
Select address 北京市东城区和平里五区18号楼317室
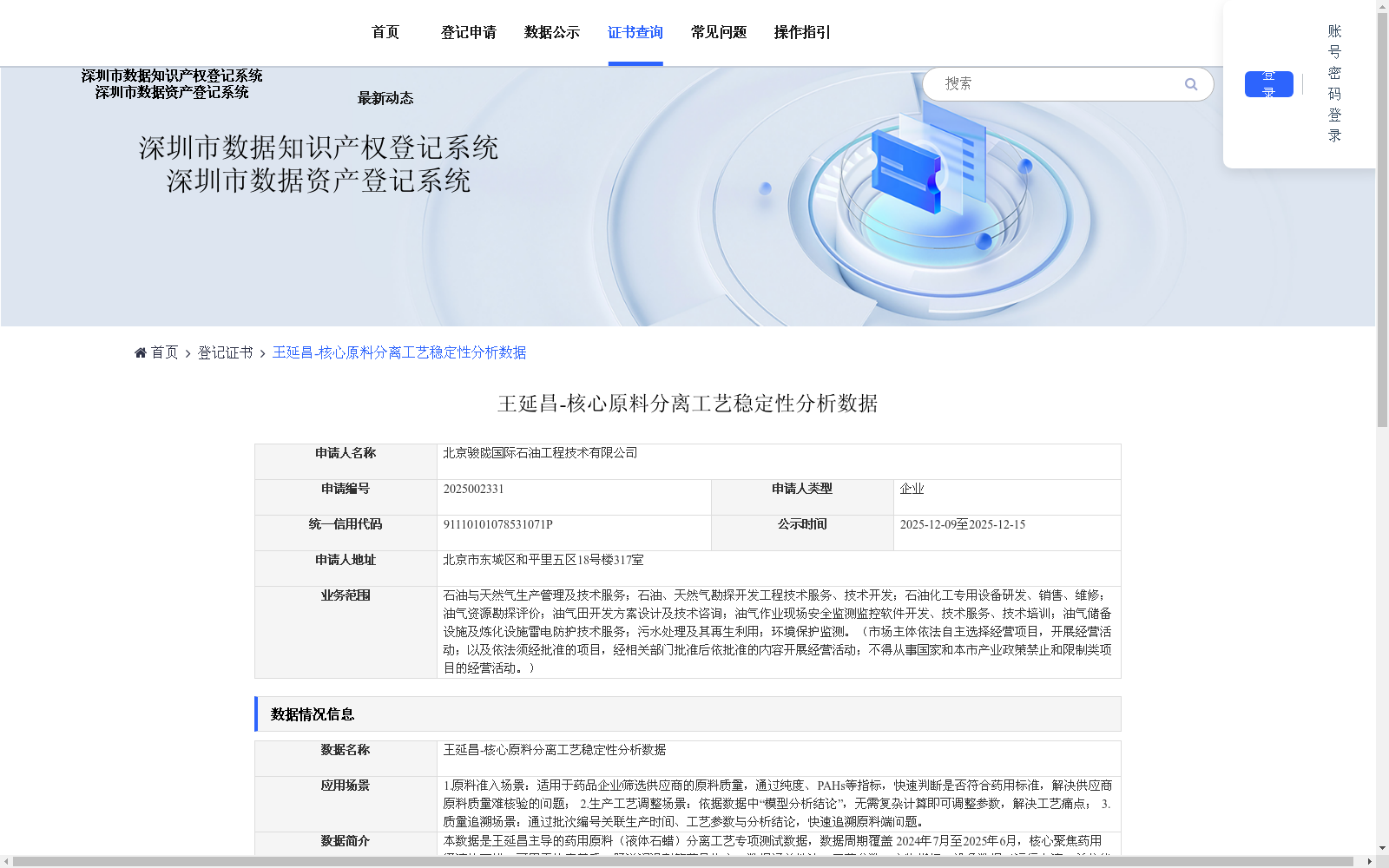point(543,560)
